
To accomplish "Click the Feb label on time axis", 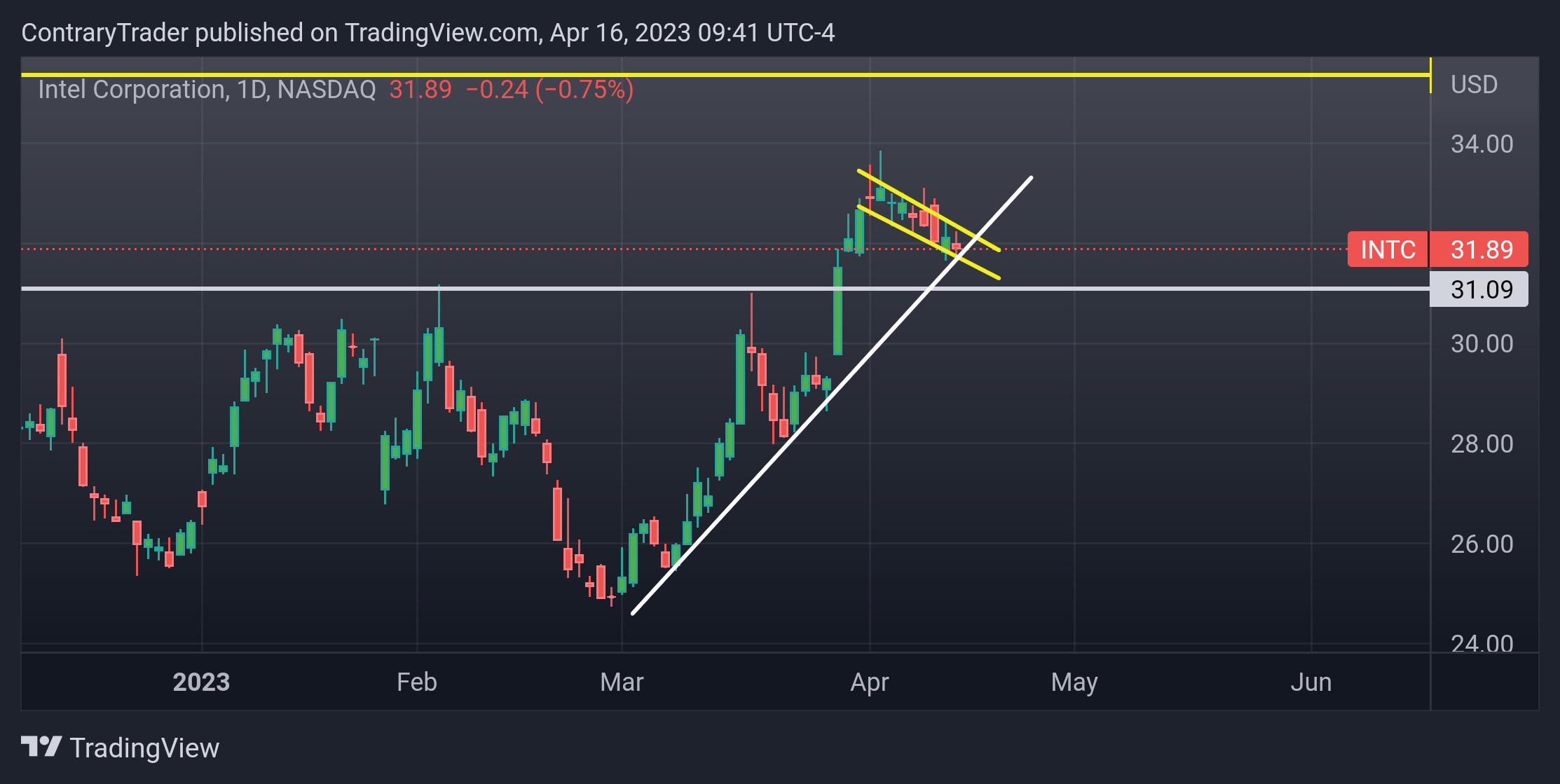I will pos(416,682).
